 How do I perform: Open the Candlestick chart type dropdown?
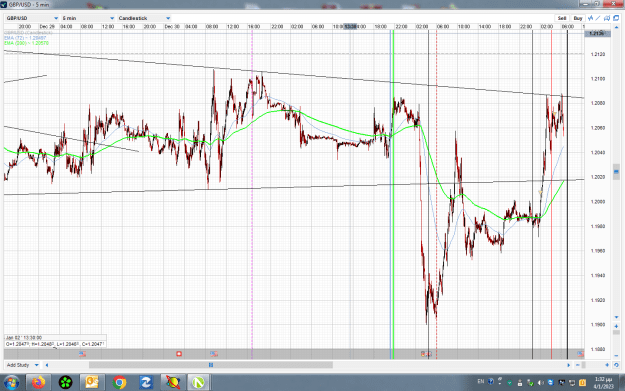144,18
